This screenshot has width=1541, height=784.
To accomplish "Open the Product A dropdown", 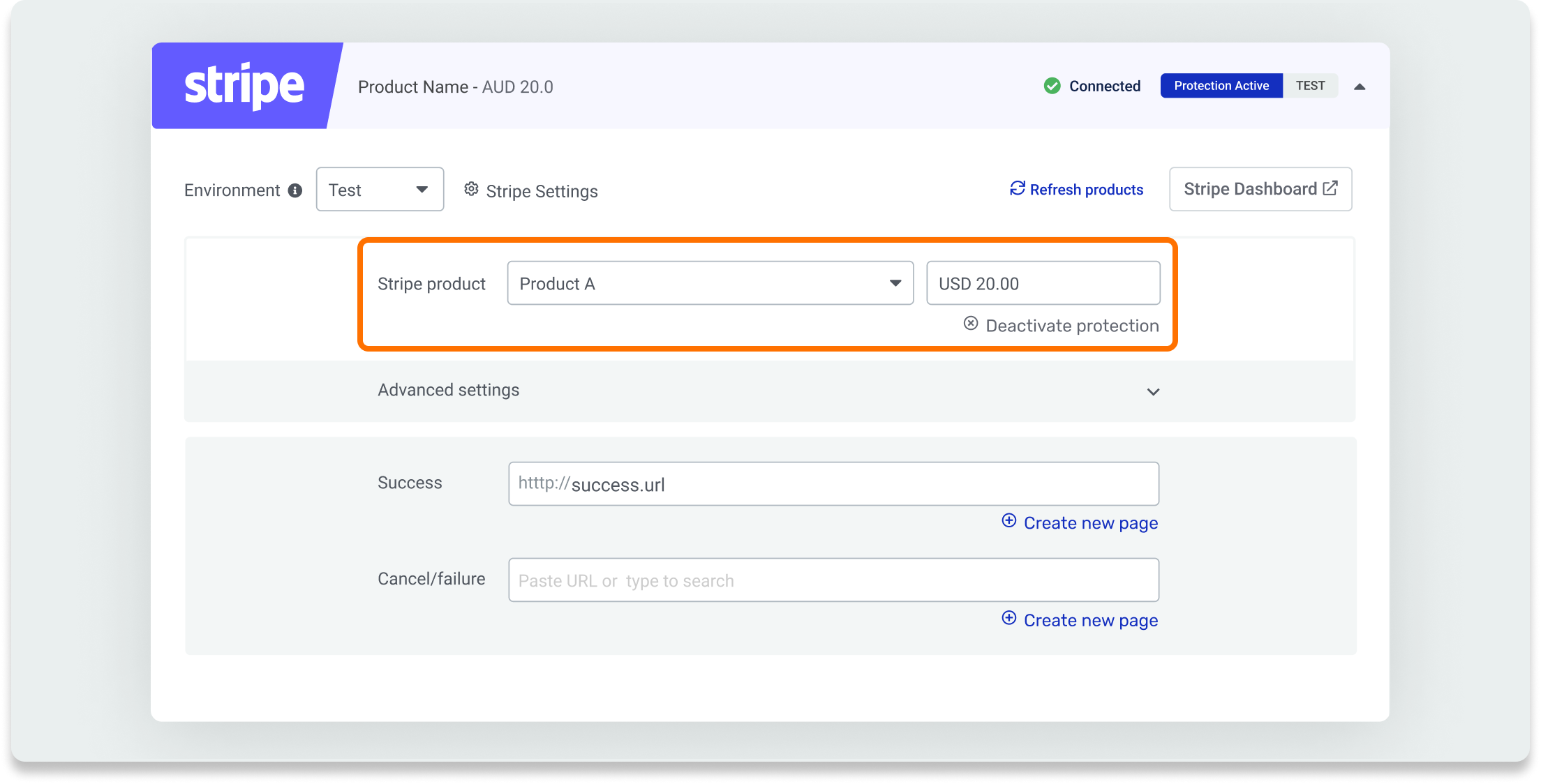I will (710, 283).
